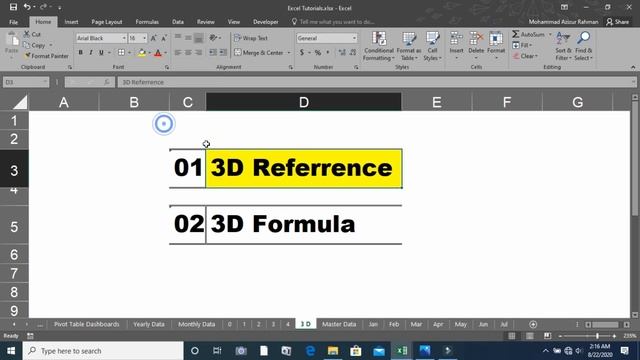Screen dimensions: 640x360
Task: Open Microsoft Edge from taskbar
Action: 310,351
